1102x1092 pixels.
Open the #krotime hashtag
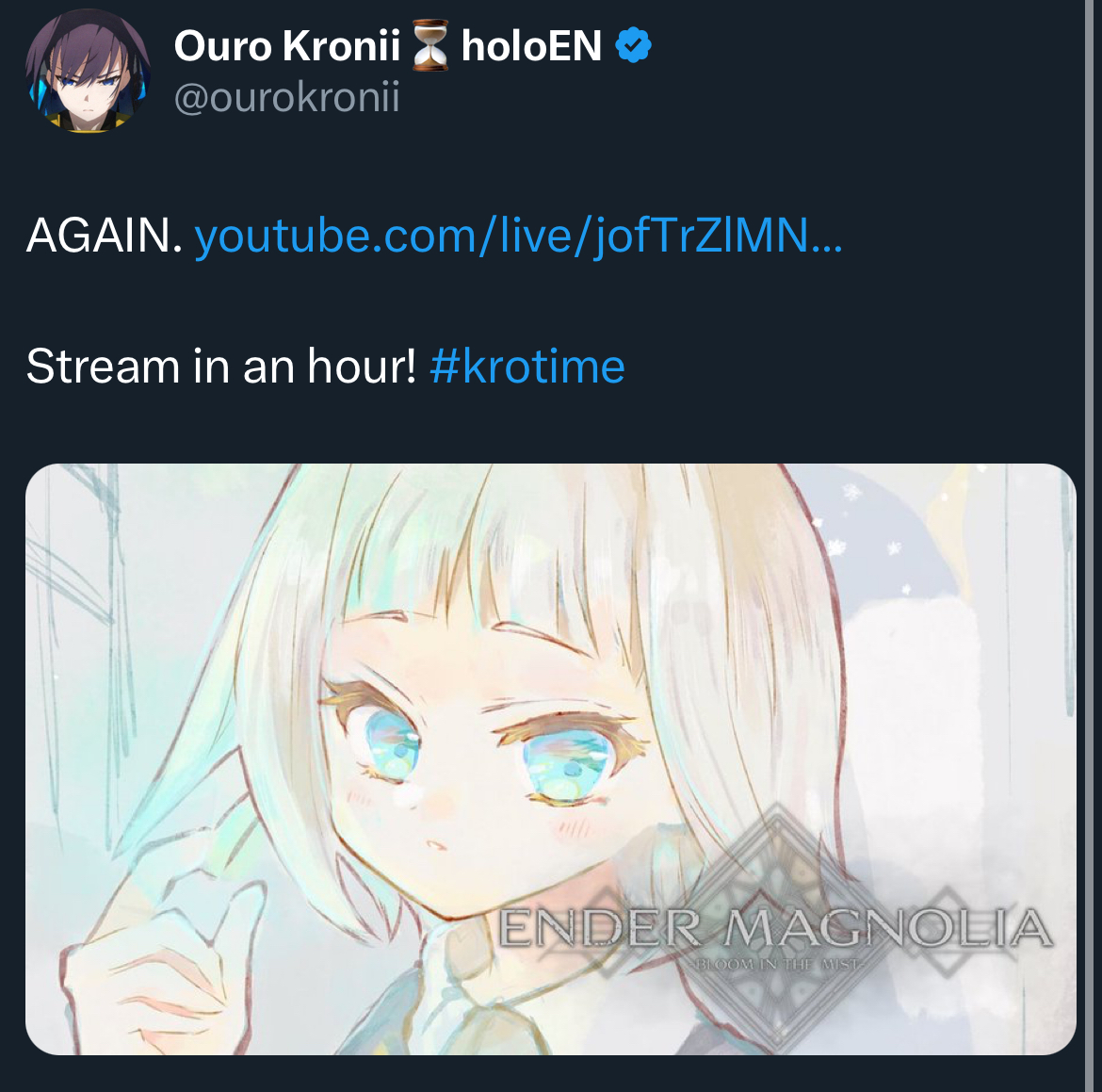pyautogui.click(x=527, y=367)
